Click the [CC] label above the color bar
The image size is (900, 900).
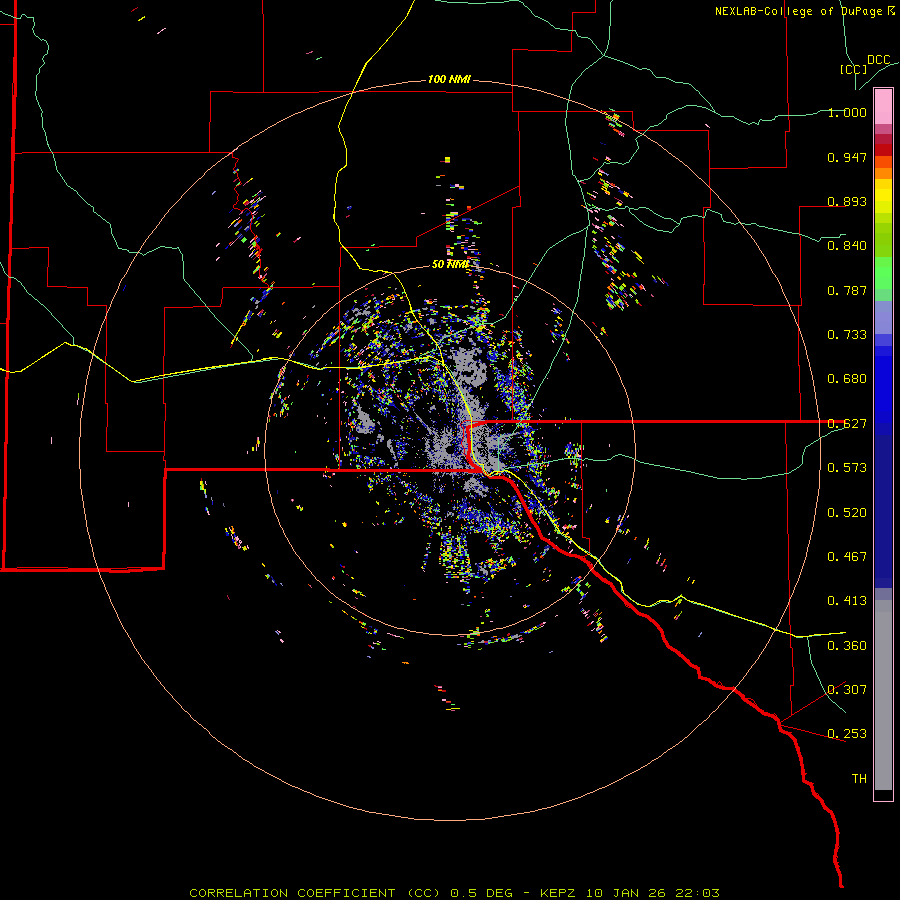(x=853, y=69)
